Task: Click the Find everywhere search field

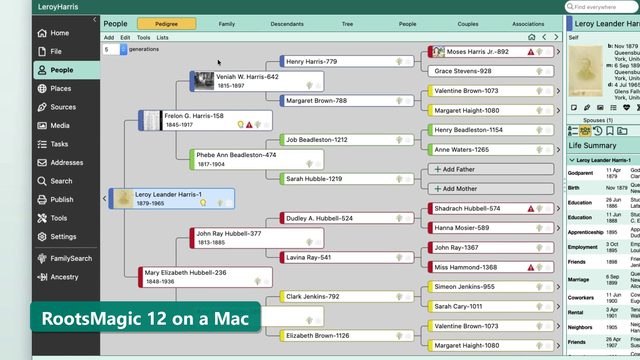Action: (602, 7)
